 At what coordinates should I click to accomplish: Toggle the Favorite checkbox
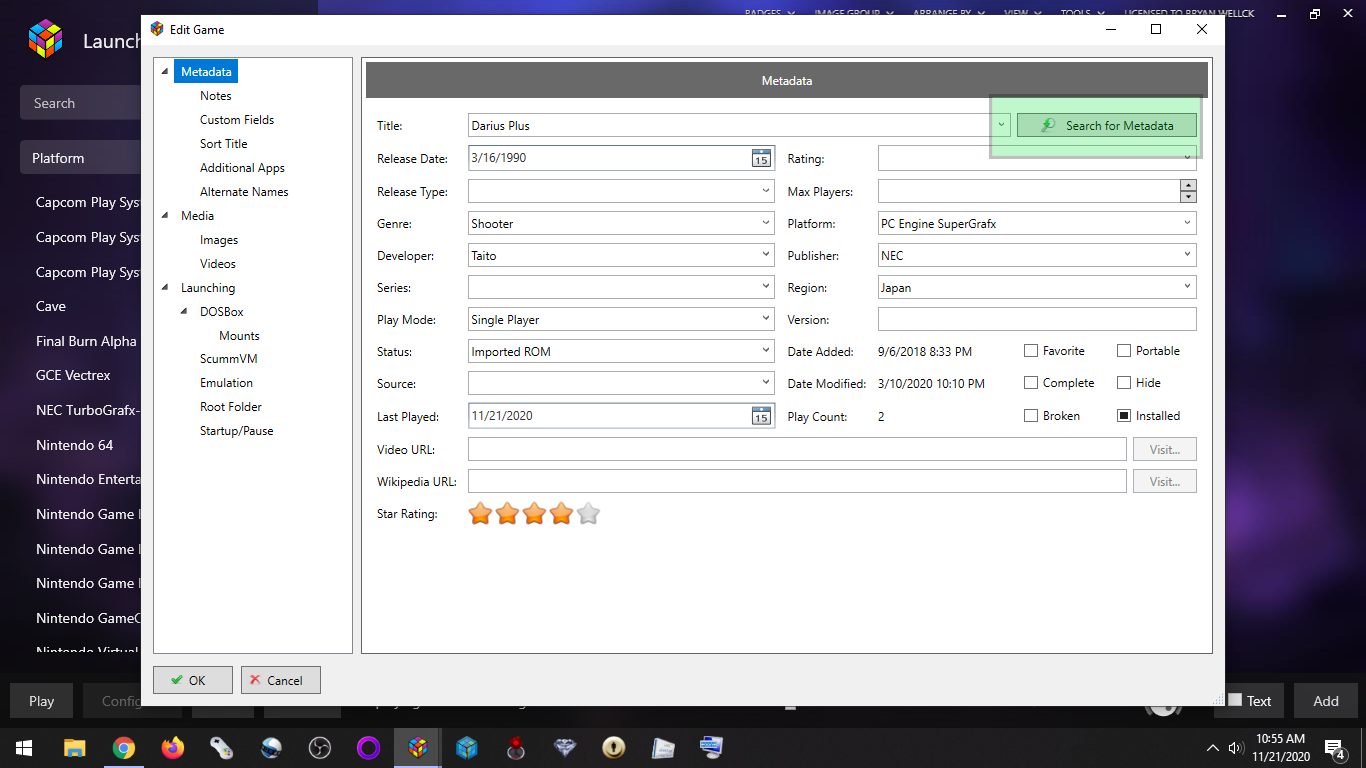tap(1031, 351)
